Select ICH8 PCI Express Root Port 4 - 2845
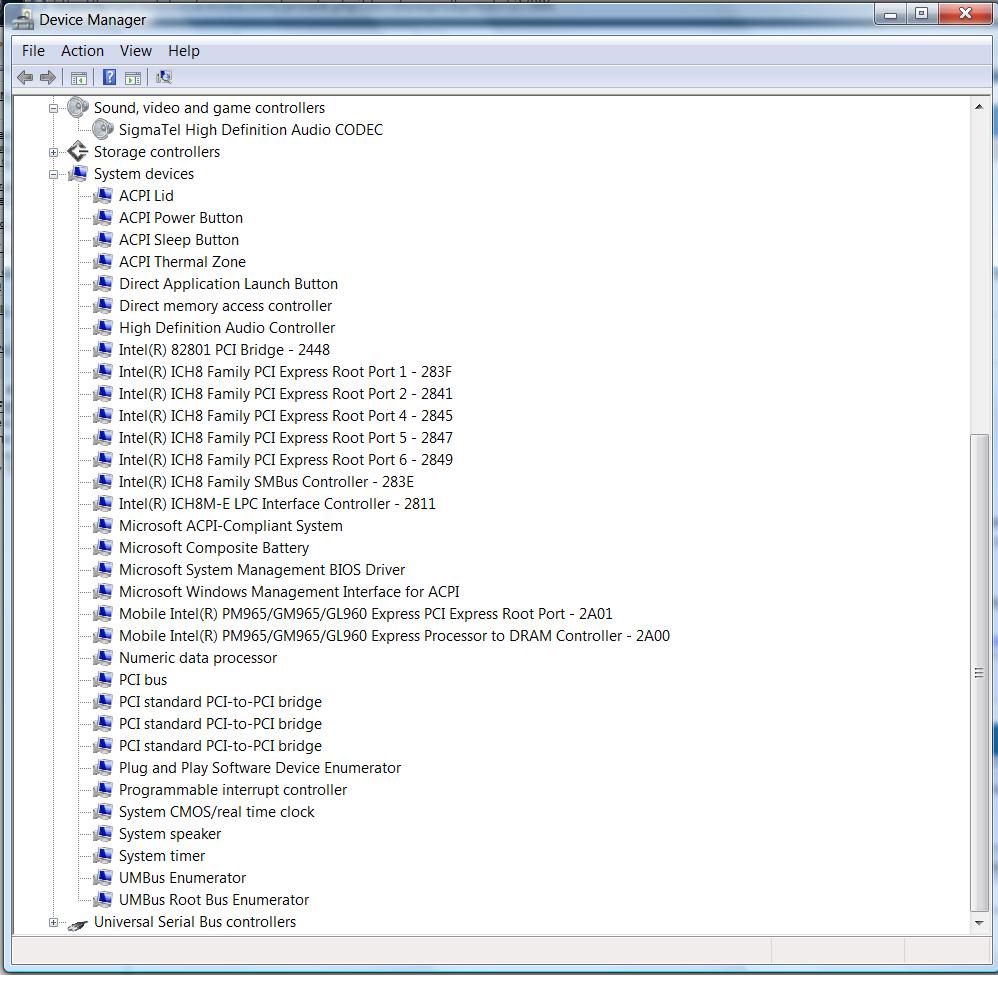The image size is (998, 1000). click(x=286, y=416)
